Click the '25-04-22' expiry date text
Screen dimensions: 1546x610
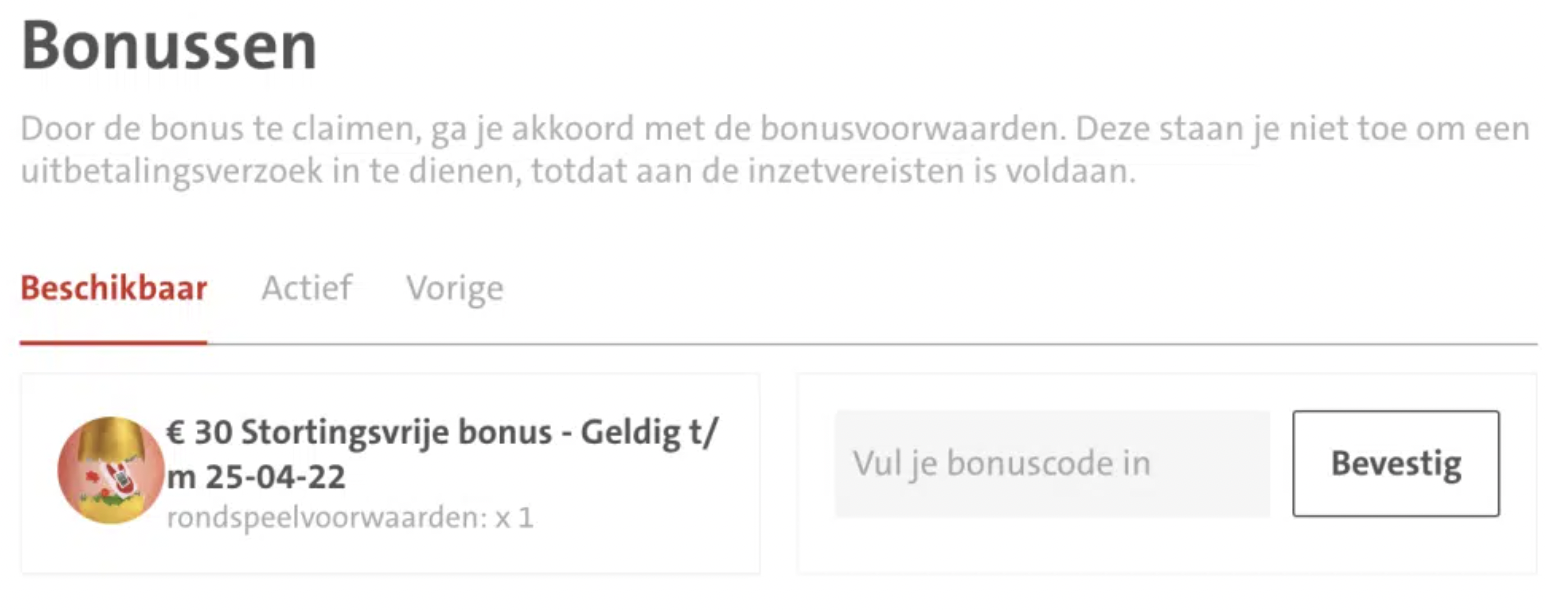tap(276, 477)
